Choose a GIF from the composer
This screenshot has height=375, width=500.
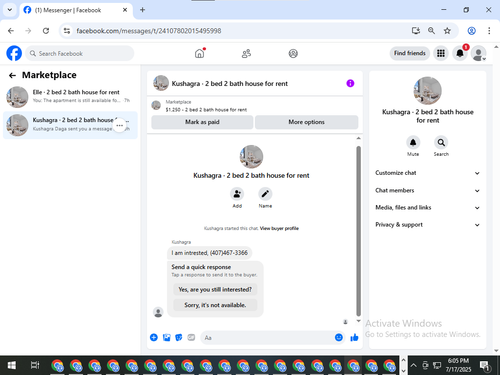pyautogui.click(x=191, y=337)
